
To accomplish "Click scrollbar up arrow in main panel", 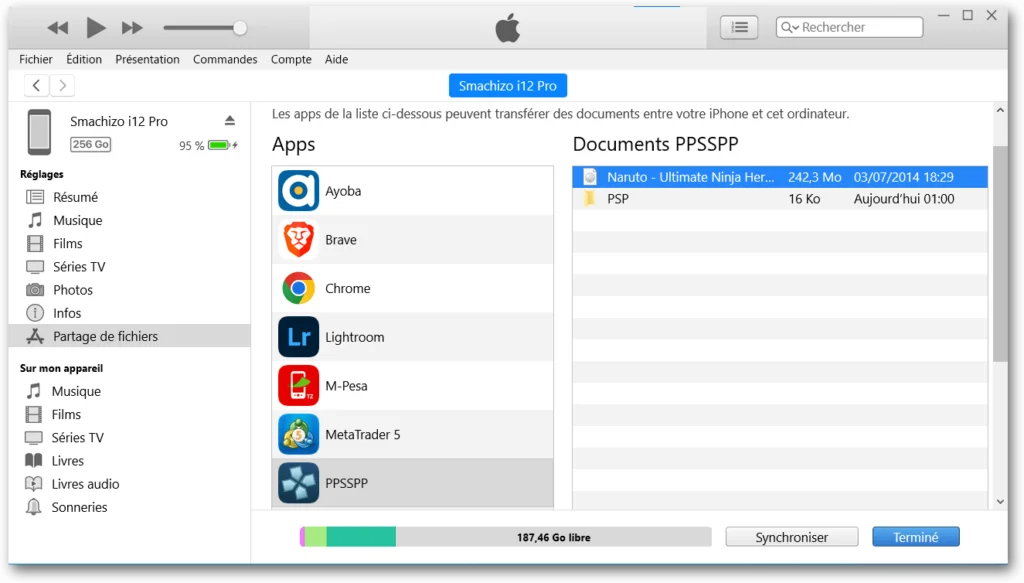I will point(1000,110).
